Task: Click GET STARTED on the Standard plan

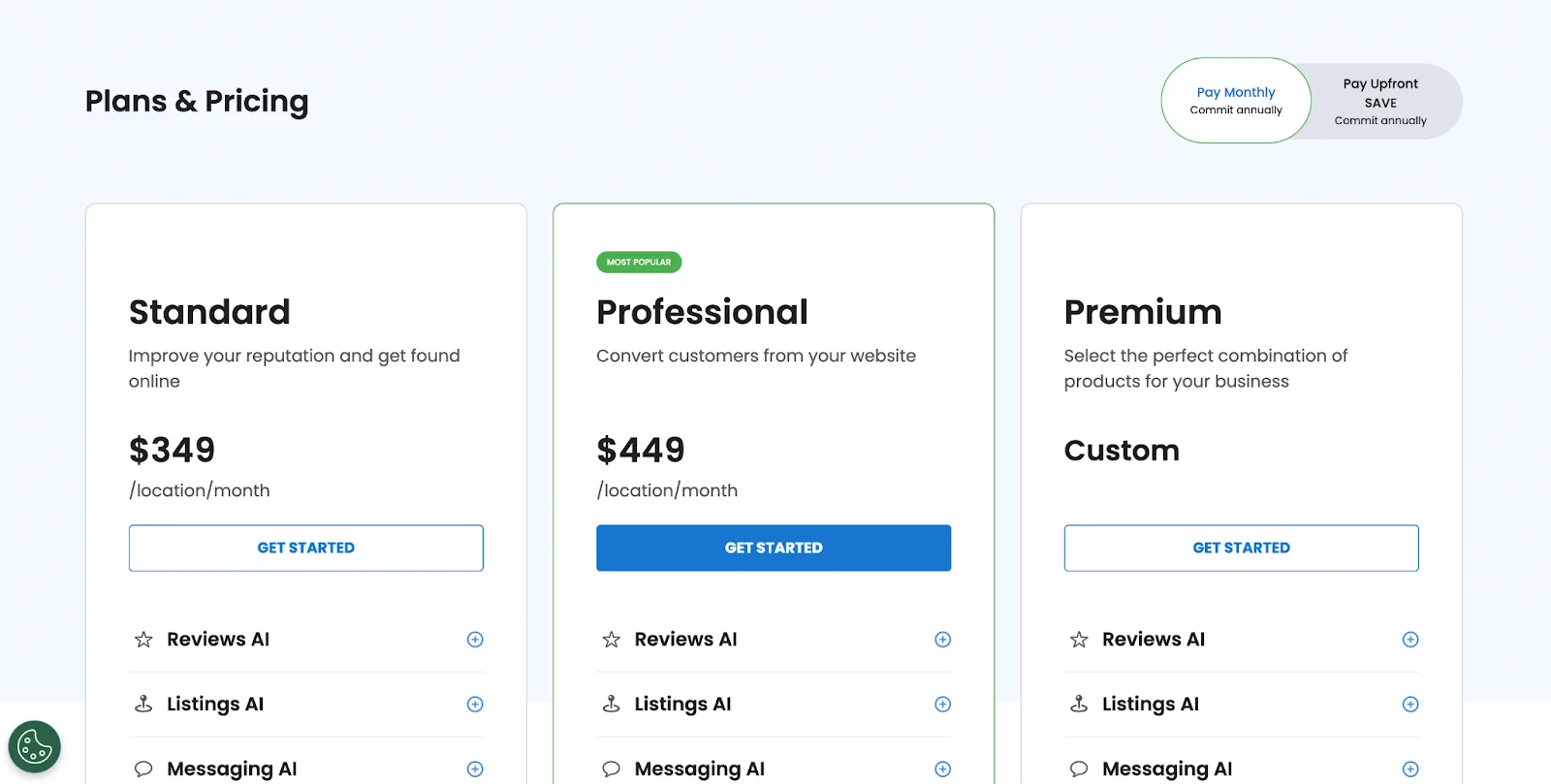Action: [x=305, y=548]
